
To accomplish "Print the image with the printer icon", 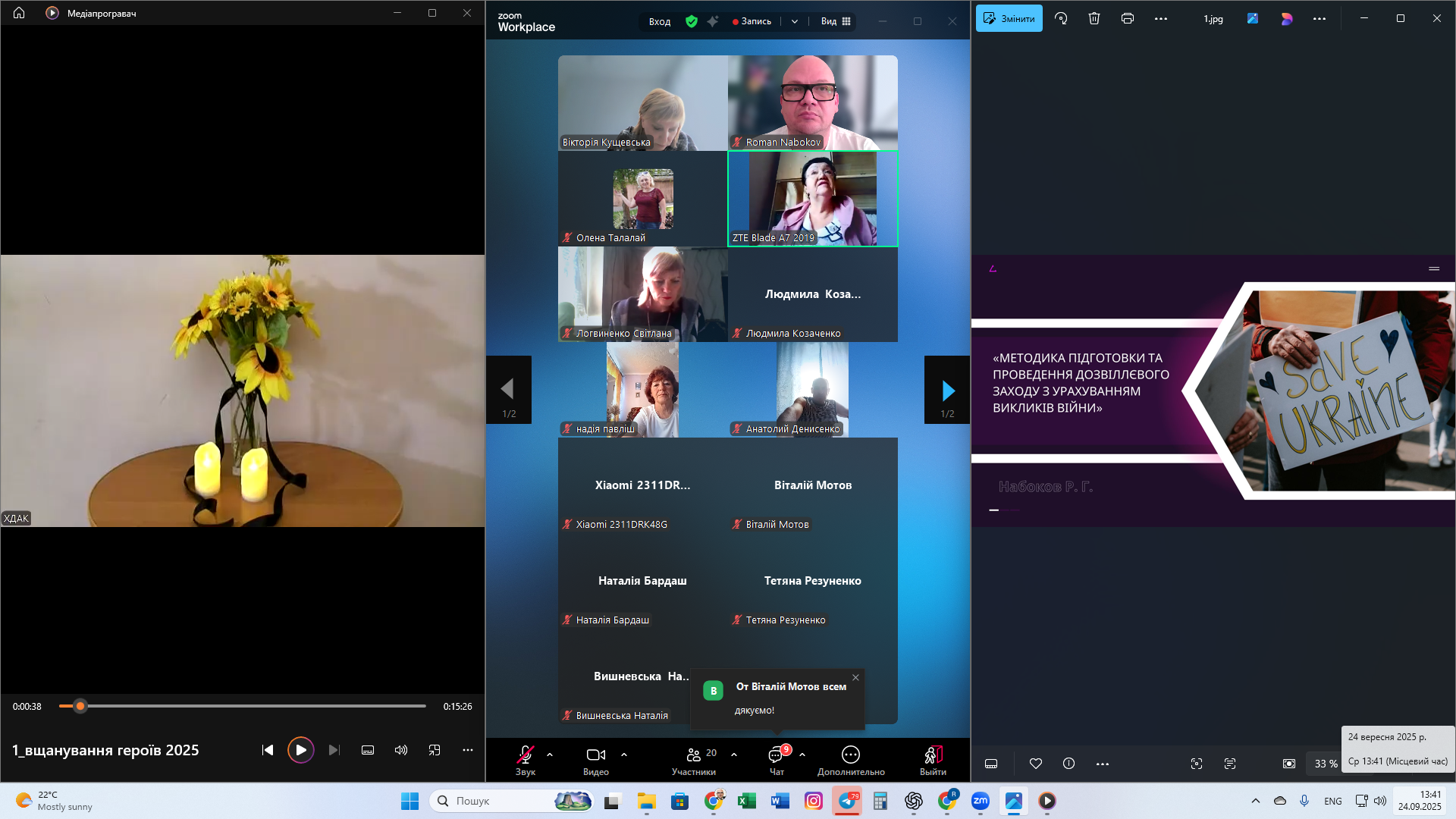I will [1127, 18].
